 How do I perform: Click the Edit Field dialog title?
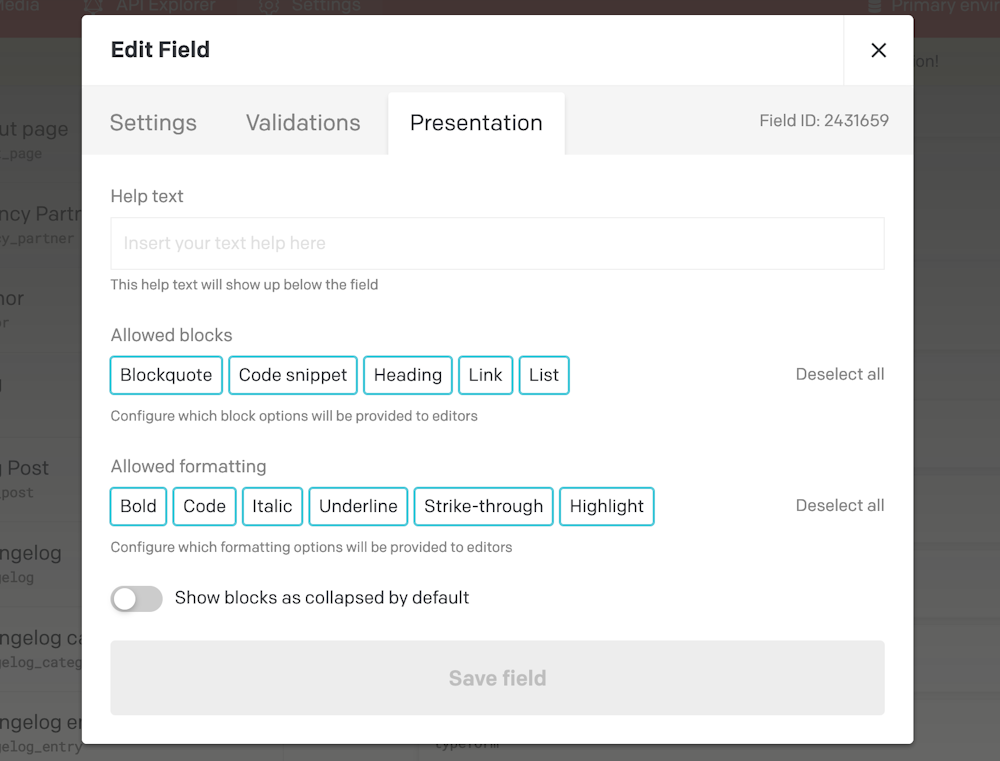[160, 50]
